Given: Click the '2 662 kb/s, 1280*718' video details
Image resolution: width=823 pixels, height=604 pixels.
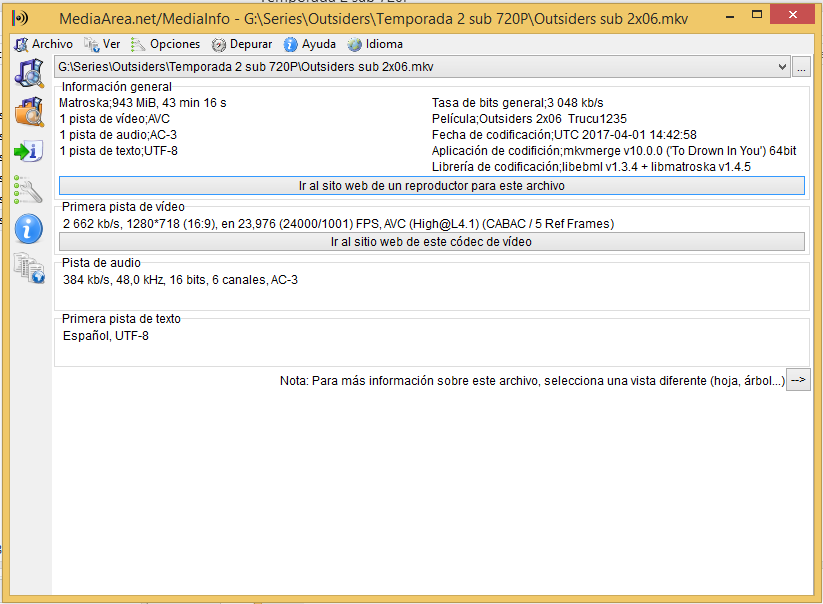Looking at the screenshot, I should click(339, 224).
